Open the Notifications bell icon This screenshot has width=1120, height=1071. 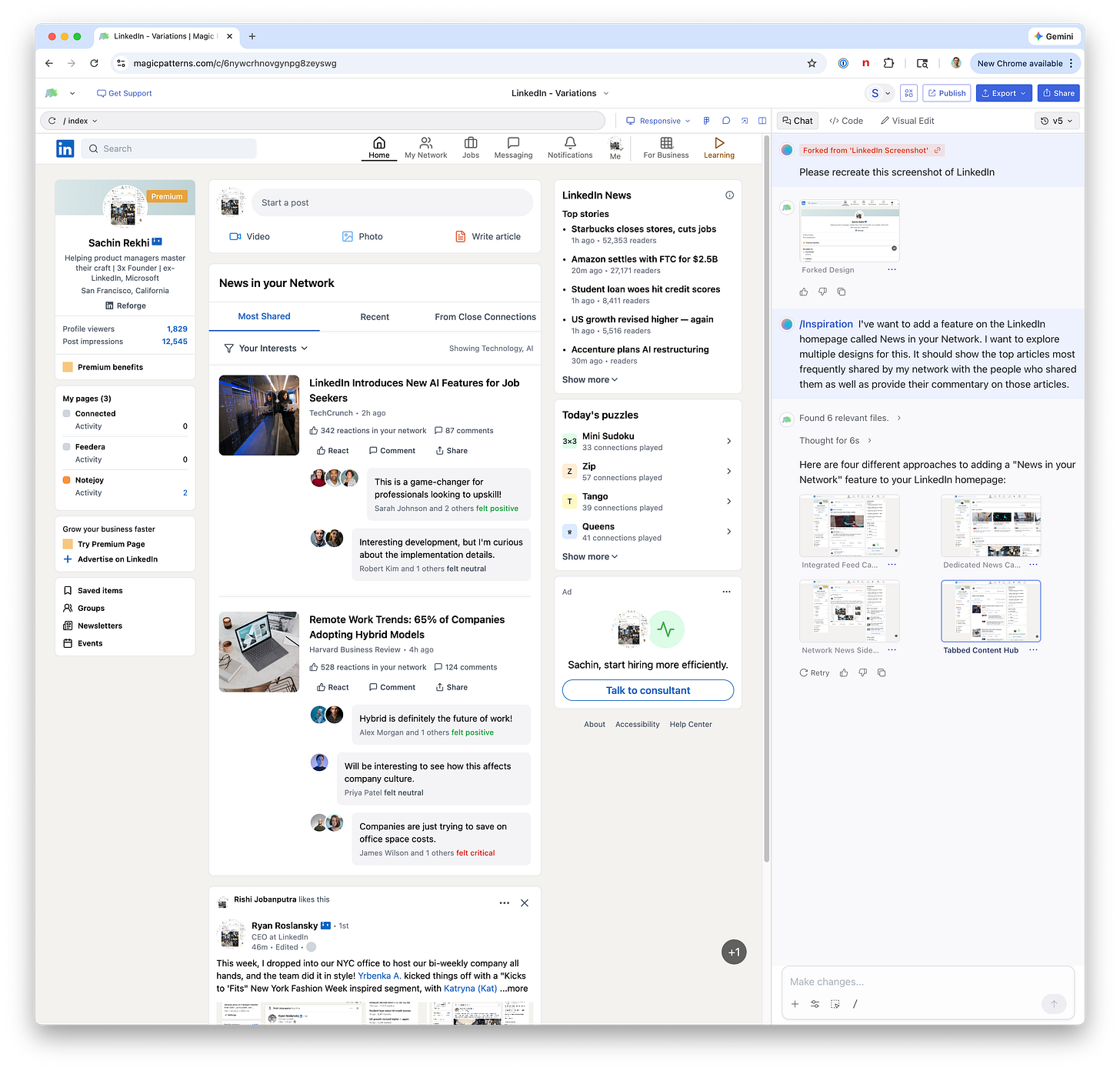(x=570, y=148)
